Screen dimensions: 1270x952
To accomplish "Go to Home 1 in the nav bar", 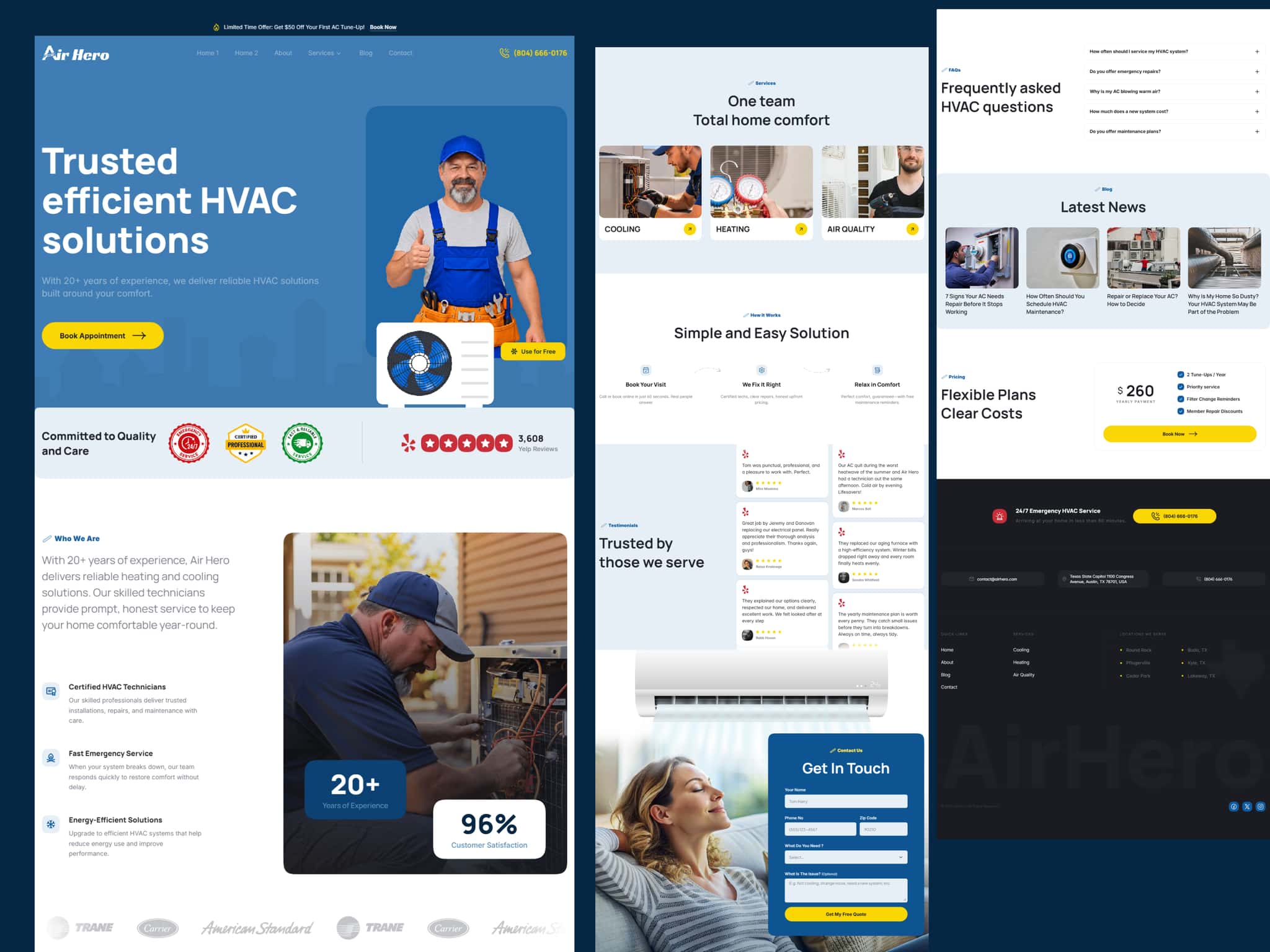I will [x=208, y=53].
